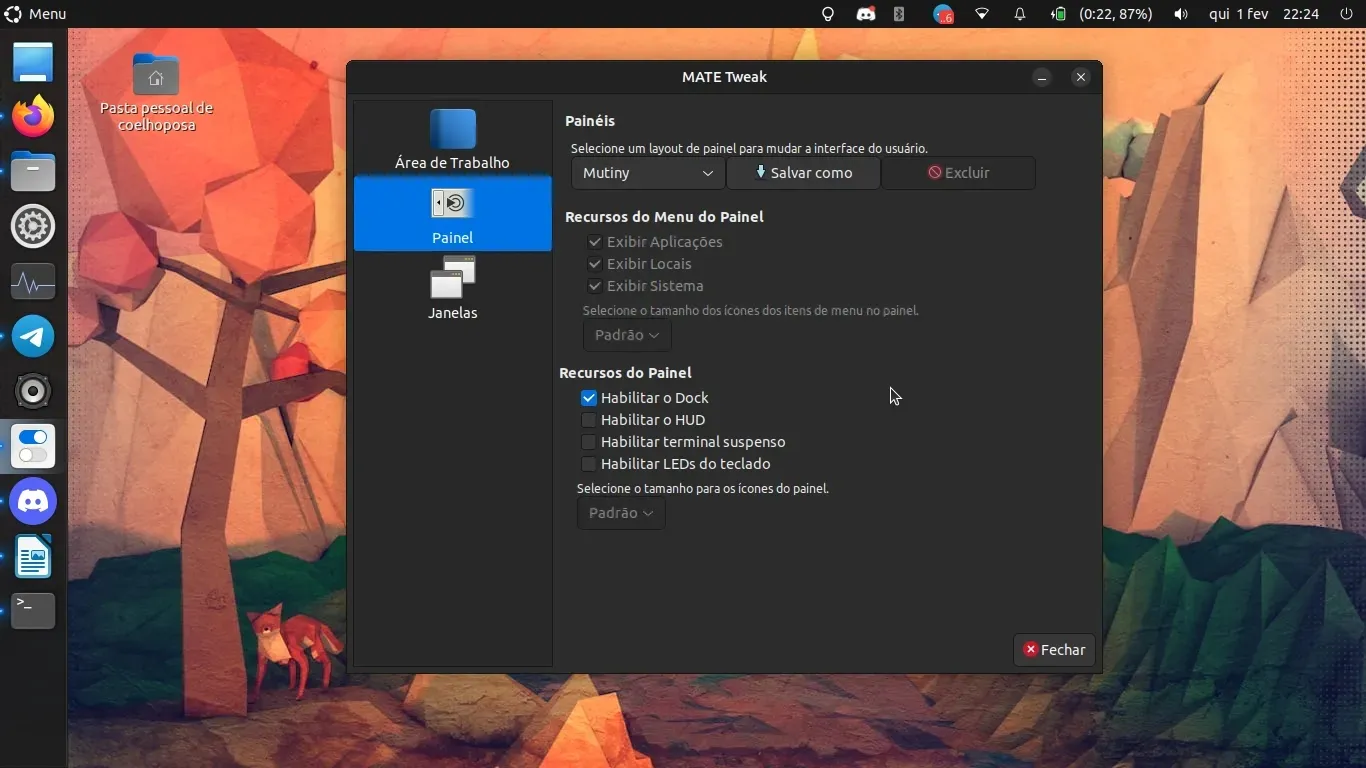The image size is (1366, 768).
Task: Open the notifications bell icon
Action: coord(1020,14)
